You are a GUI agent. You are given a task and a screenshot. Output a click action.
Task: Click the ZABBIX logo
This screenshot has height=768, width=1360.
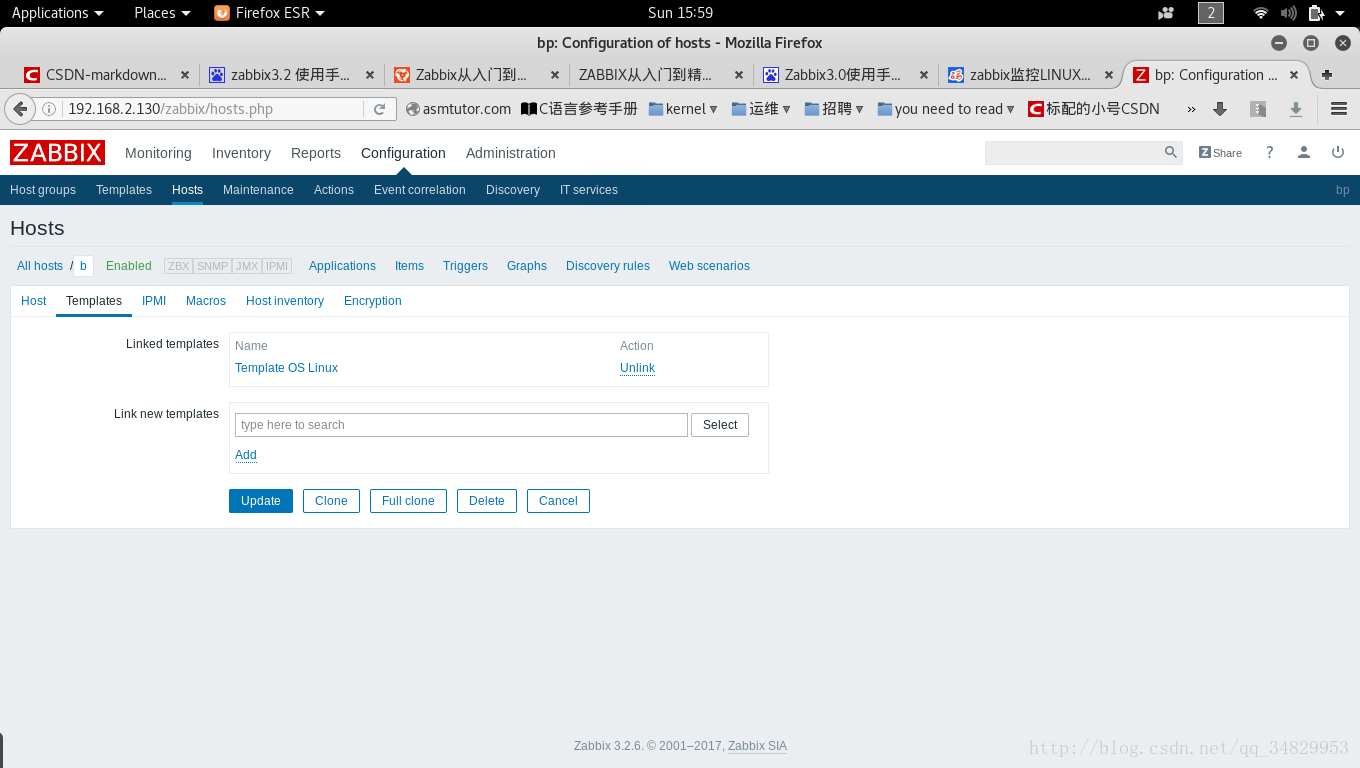57,152
